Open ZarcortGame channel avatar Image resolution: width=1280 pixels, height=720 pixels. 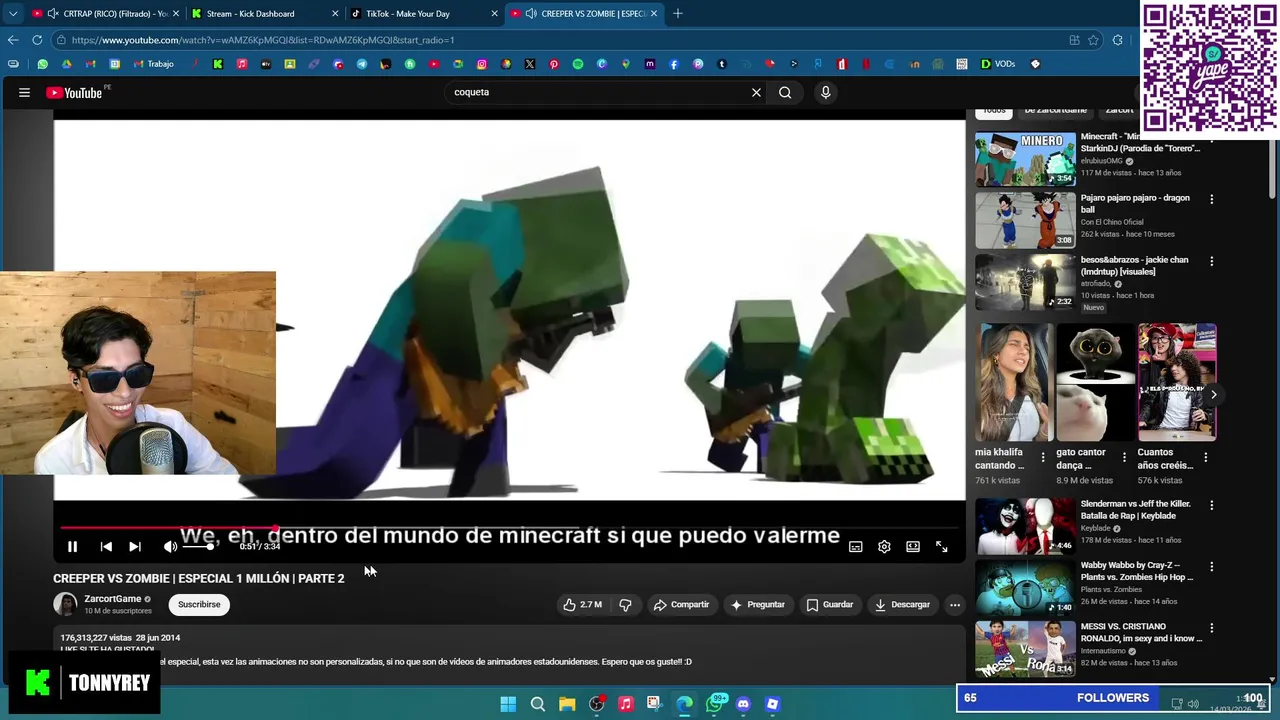point(65,605)
